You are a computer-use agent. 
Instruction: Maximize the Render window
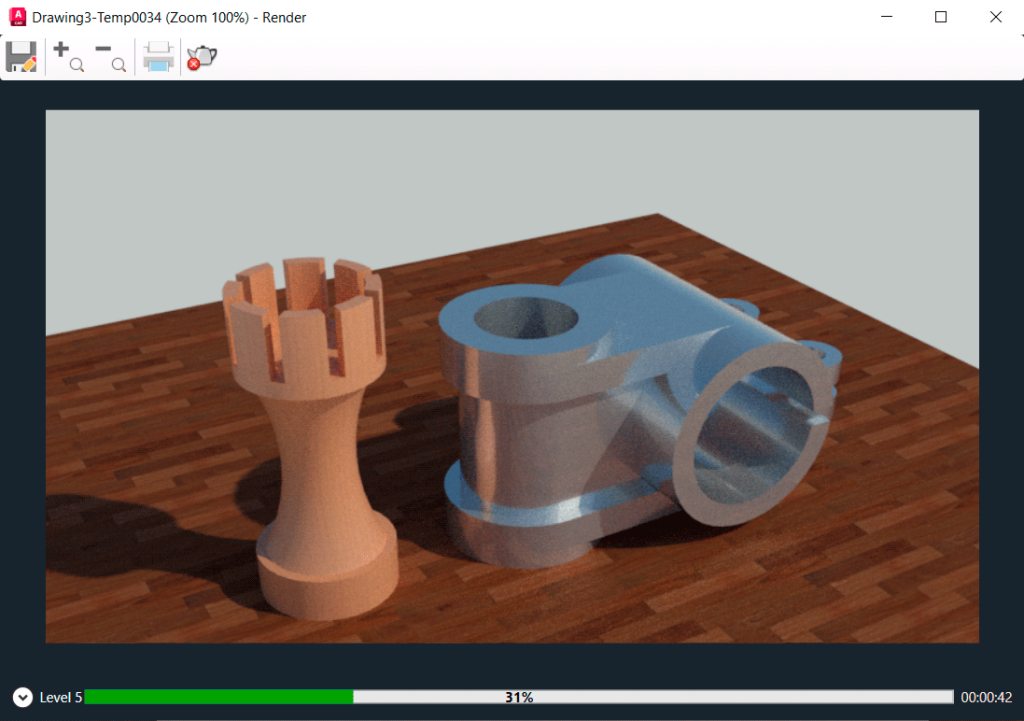940,17
